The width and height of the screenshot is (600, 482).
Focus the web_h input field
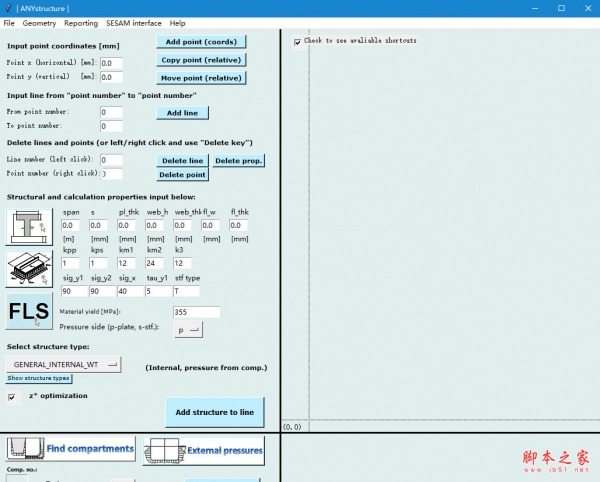click(154, 225)
